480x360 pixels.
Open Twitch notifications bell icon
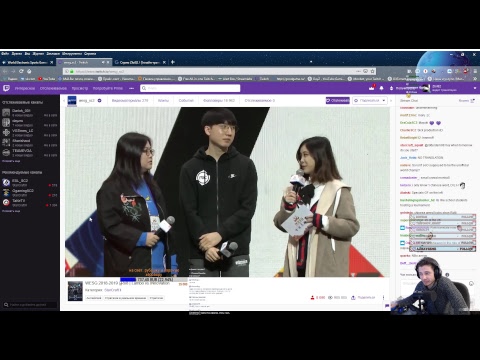(x=382, y=88)
